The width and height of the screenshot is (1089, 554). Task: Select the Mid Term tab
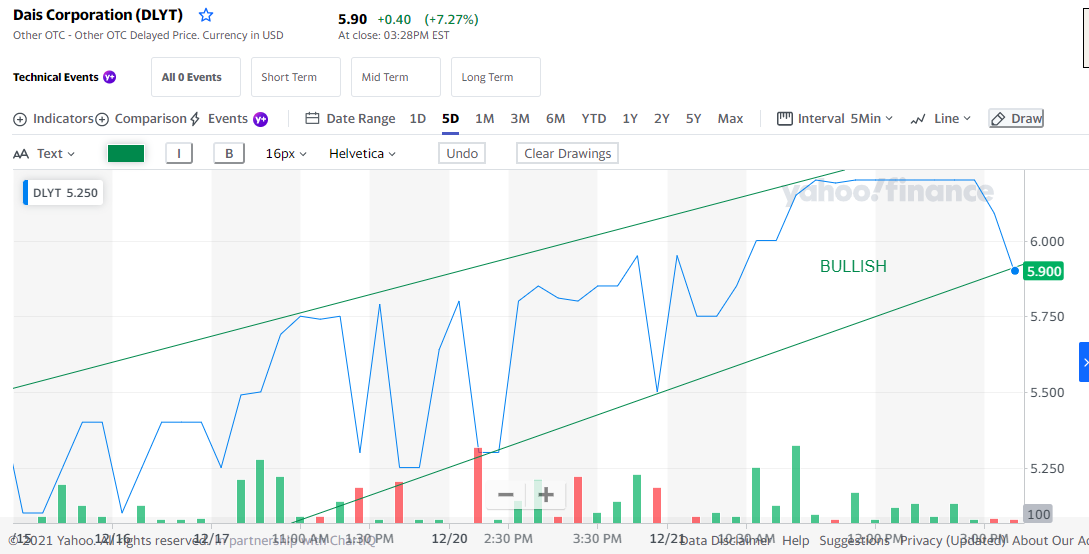[396, 77]
